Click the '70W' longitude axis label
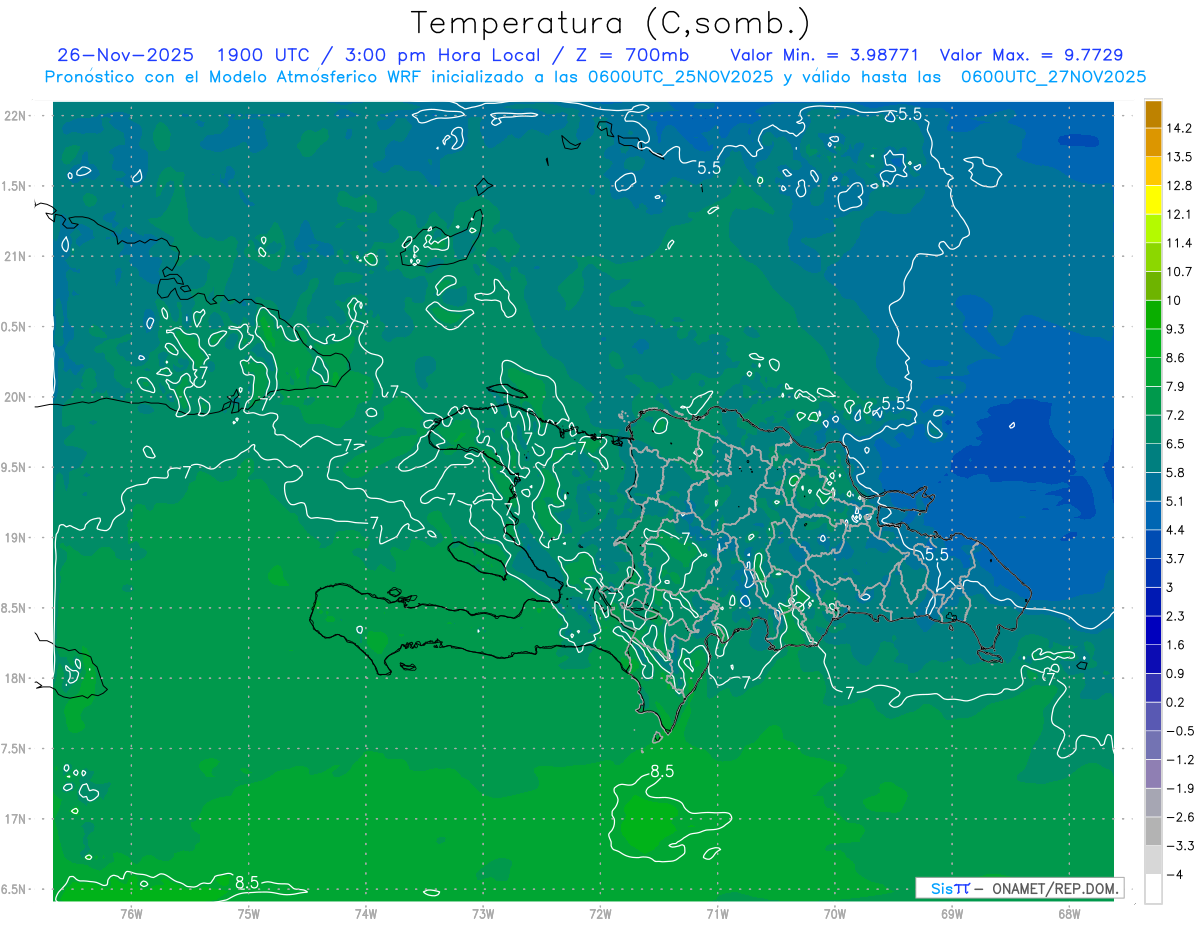 pos(835,914)
